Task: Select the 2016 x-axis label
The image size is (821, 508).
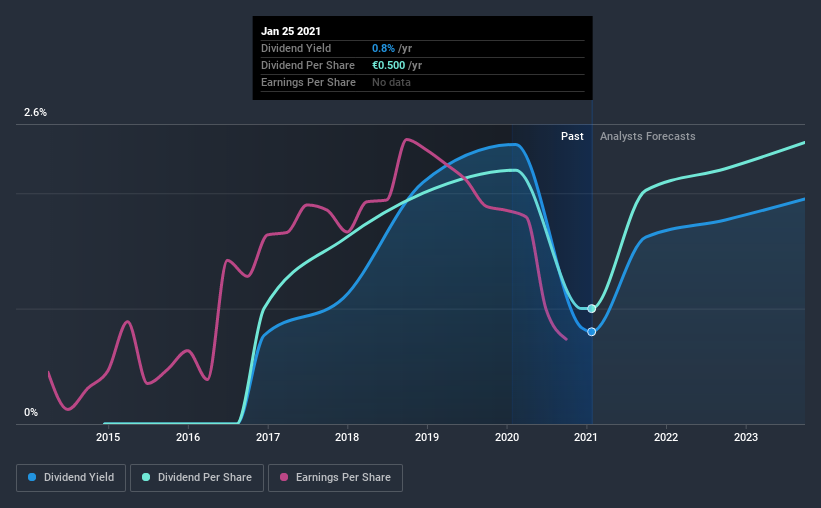Action: click(x=188, y=437)
